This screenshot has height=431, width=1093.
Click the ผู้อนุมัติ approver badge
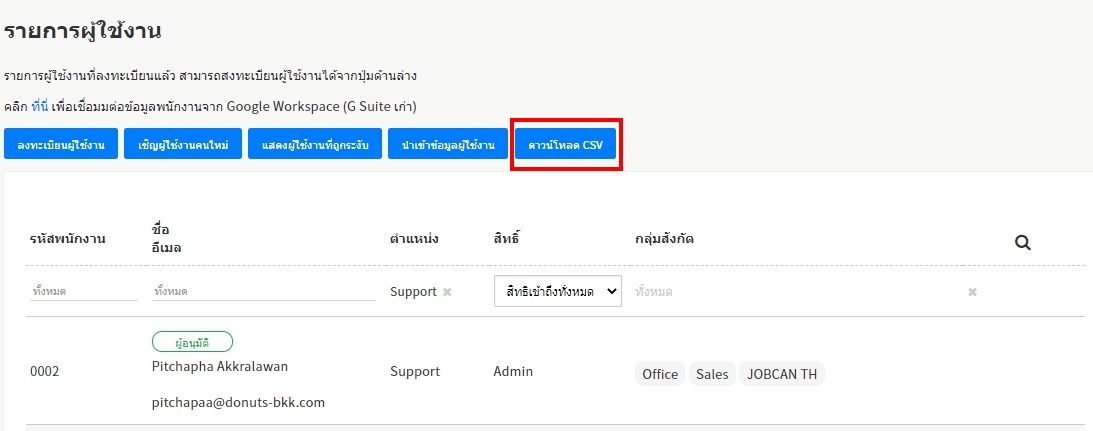[192, 341]
